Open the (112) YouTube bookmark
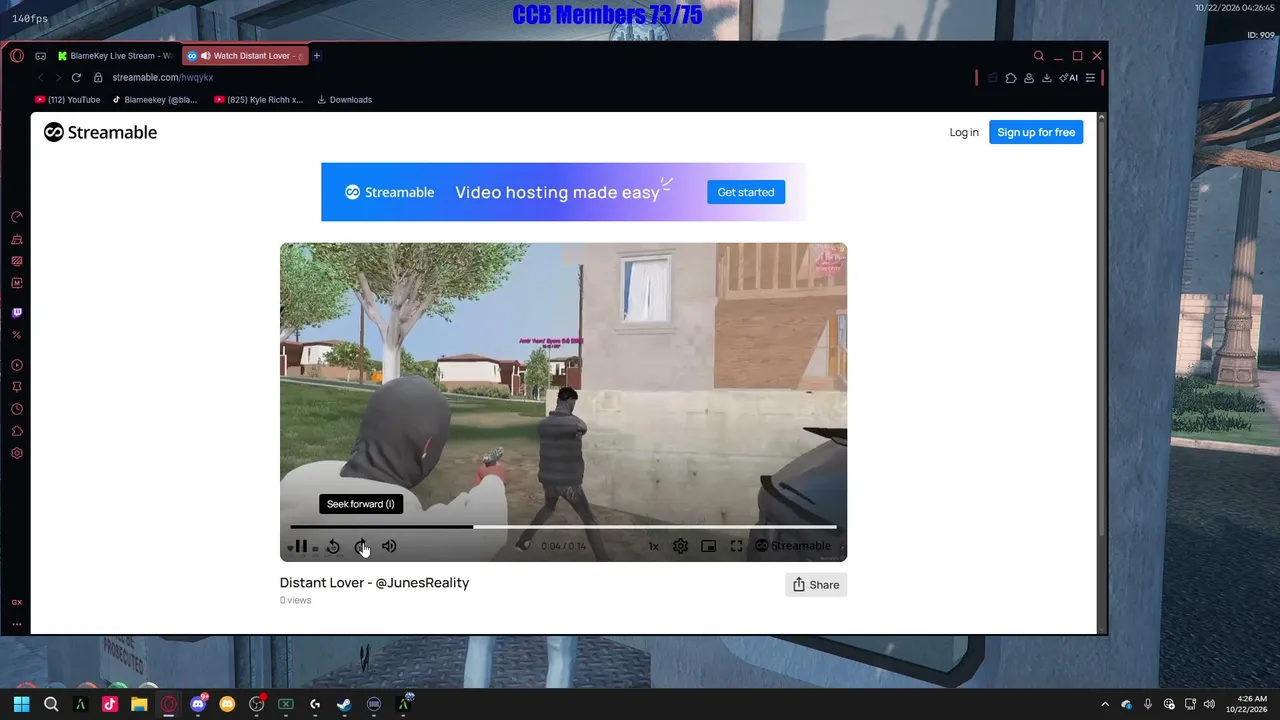The width and height of the screenshot is (1280, 720). pos(67,100)
